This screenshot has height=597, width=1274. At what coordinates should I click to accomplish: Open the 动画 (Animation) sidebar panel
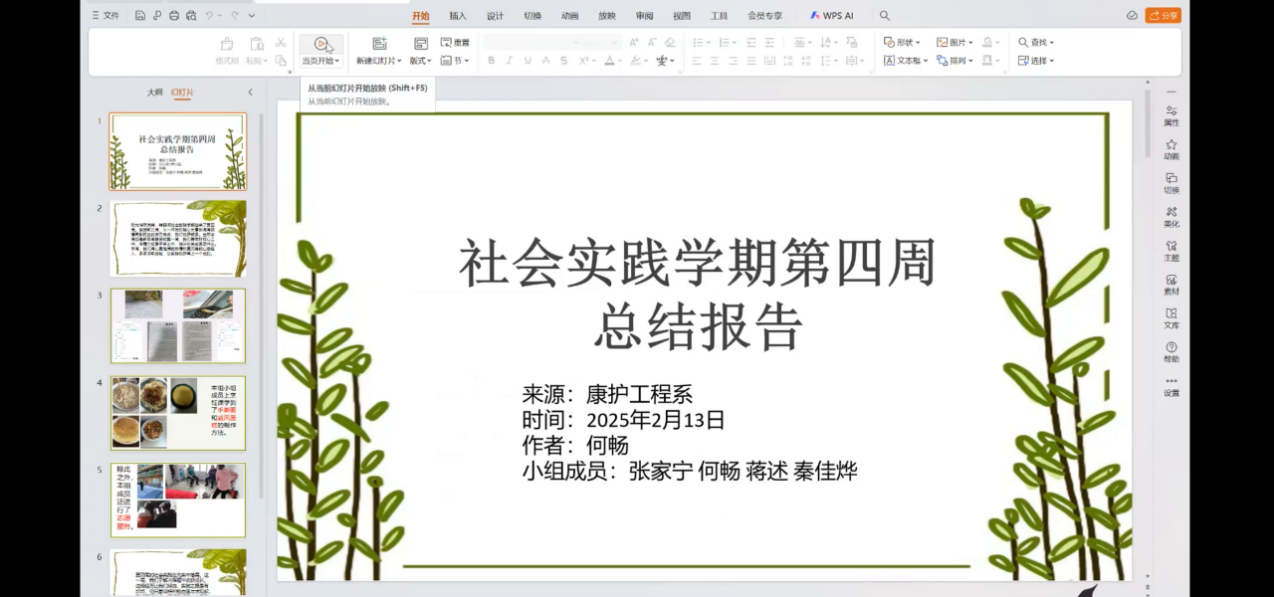pyautogui.click(x=1171, y=149)
